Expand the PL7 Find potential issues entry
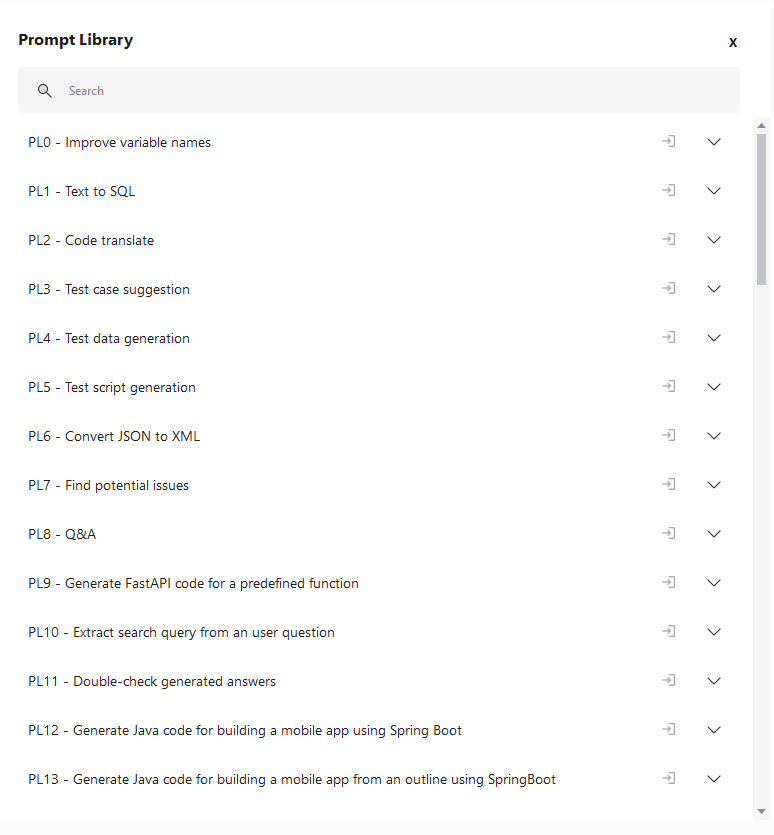Image resolution: width=774 pixels, height=835 pixels. pos(714,485)
